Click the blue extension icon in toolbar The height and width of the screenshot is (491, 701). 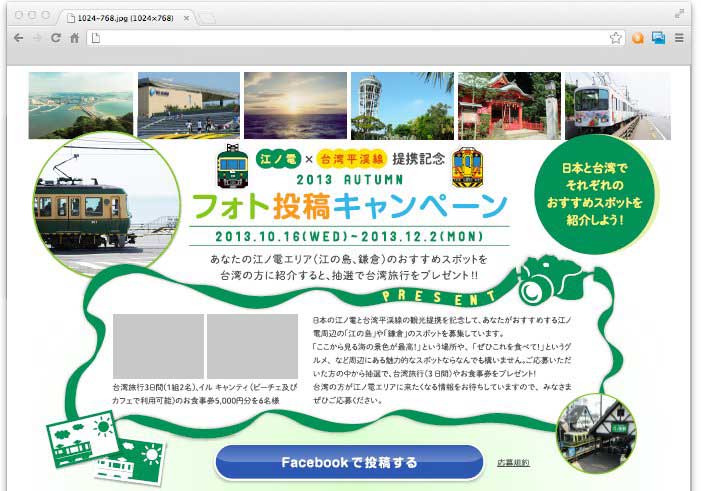click(x=658, y=38)
